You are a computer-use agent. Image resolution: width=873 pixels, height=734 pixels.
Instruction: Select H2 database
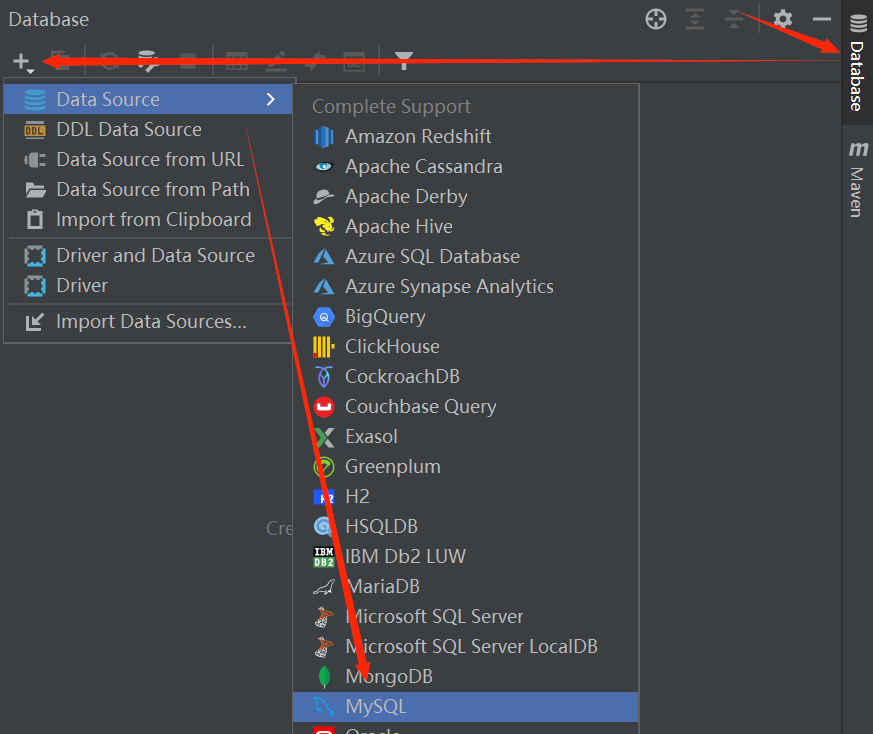[465, 497]
